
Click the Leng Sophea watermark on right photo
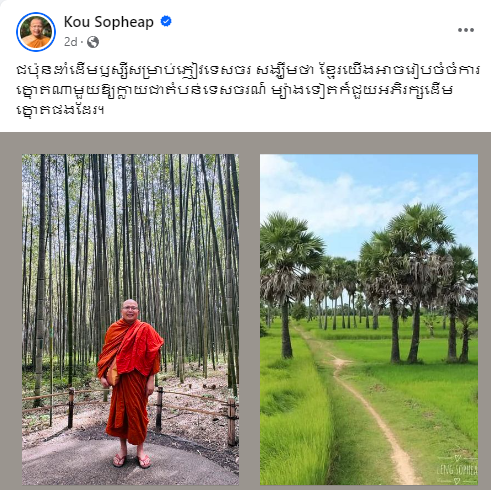point(456,470)
